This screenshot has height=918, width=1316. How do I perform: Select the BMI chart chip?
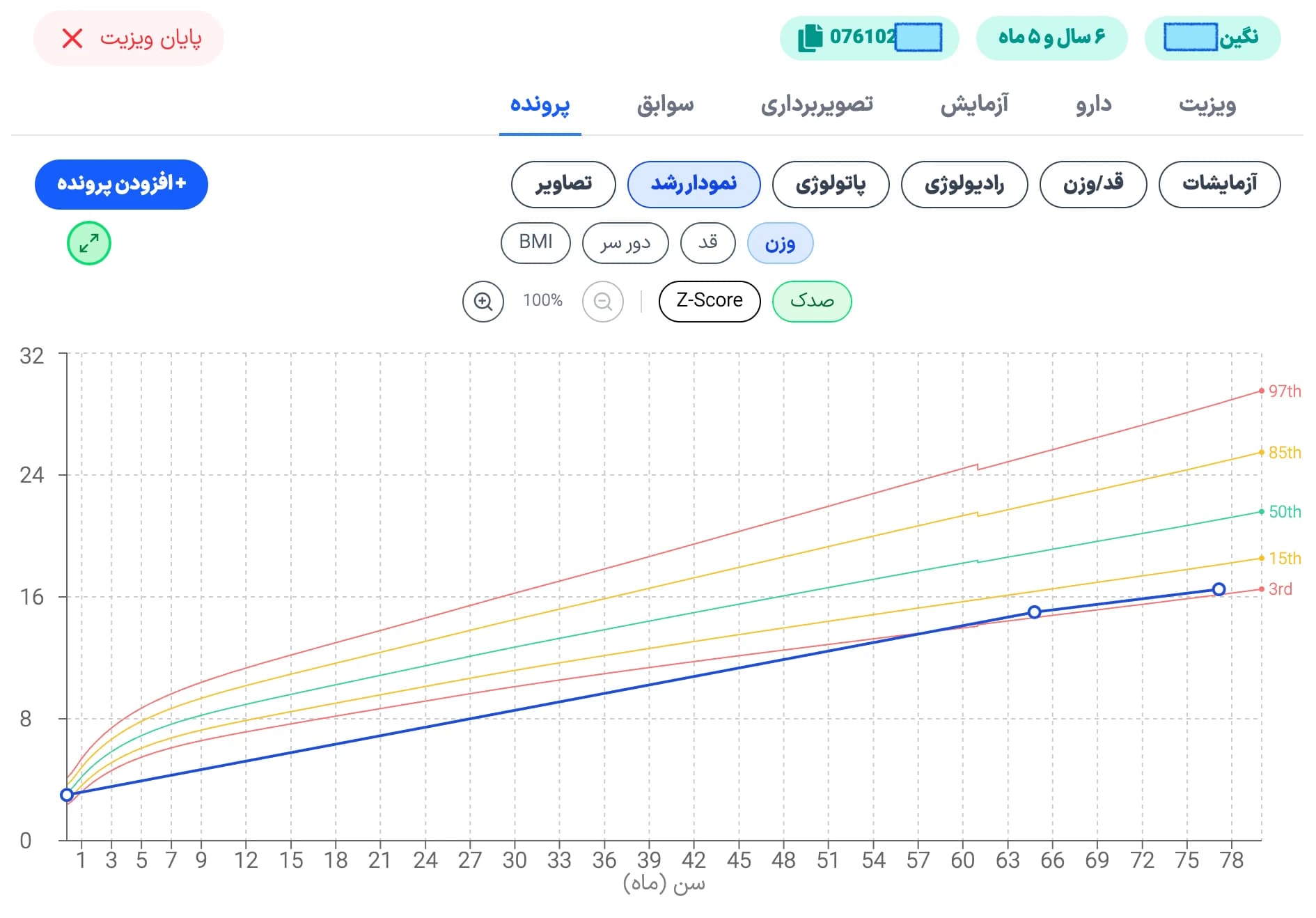[x=535, y=243]
